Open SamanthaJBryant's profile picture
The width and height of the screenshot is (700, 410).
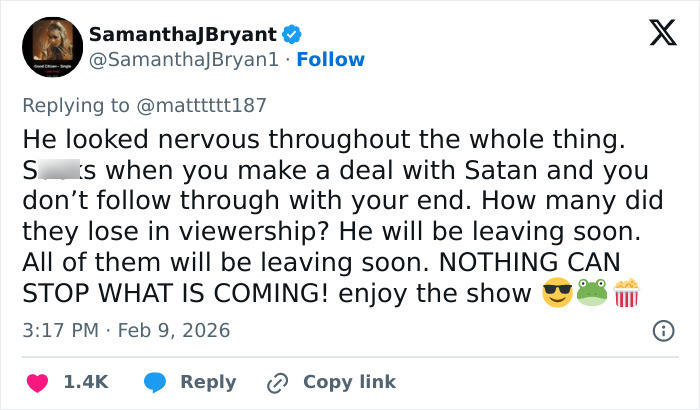(x=52, y=47)
